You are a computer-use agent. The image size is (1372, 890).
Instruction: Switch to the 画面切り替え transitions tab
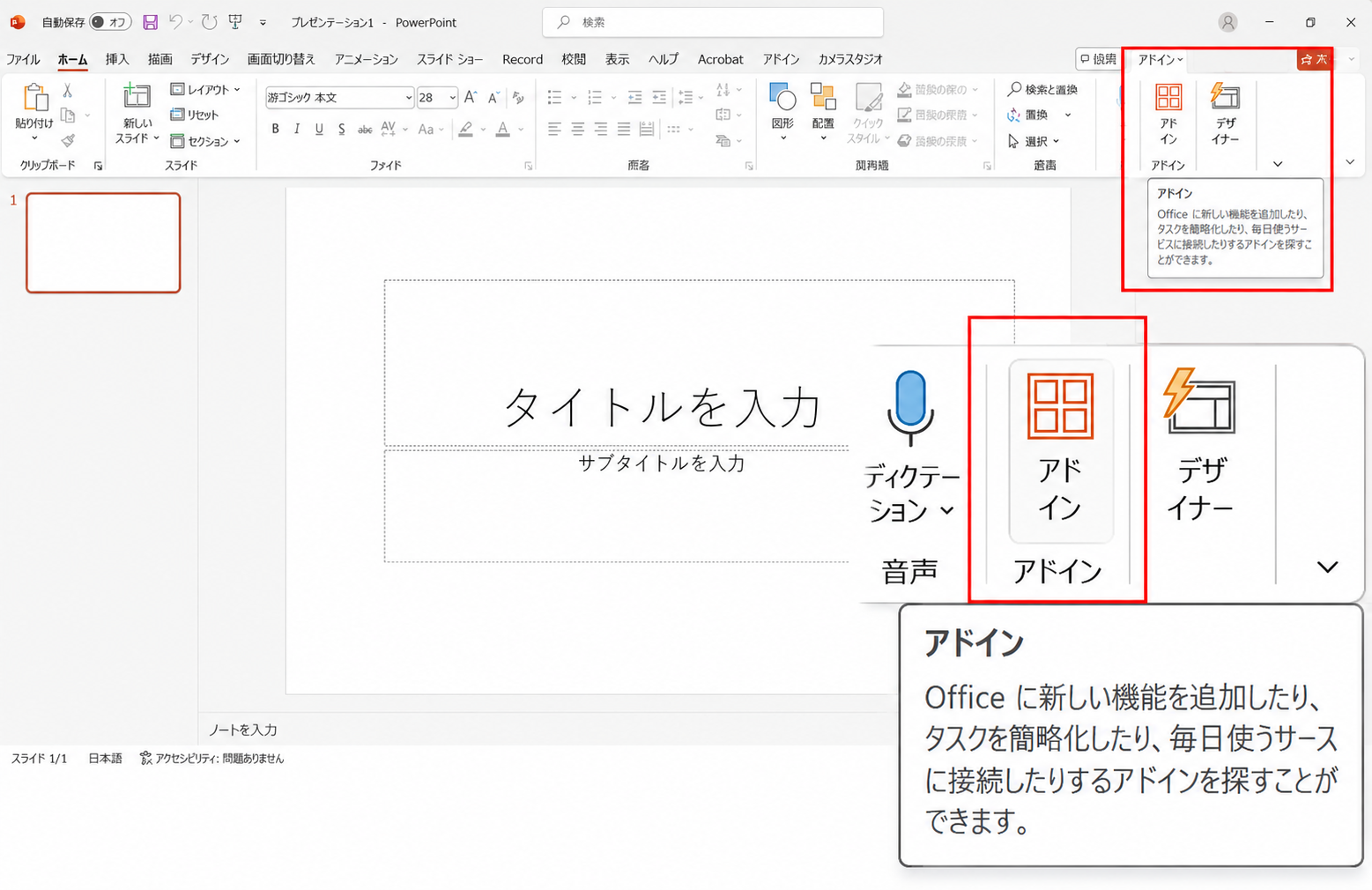click(281, 59)
